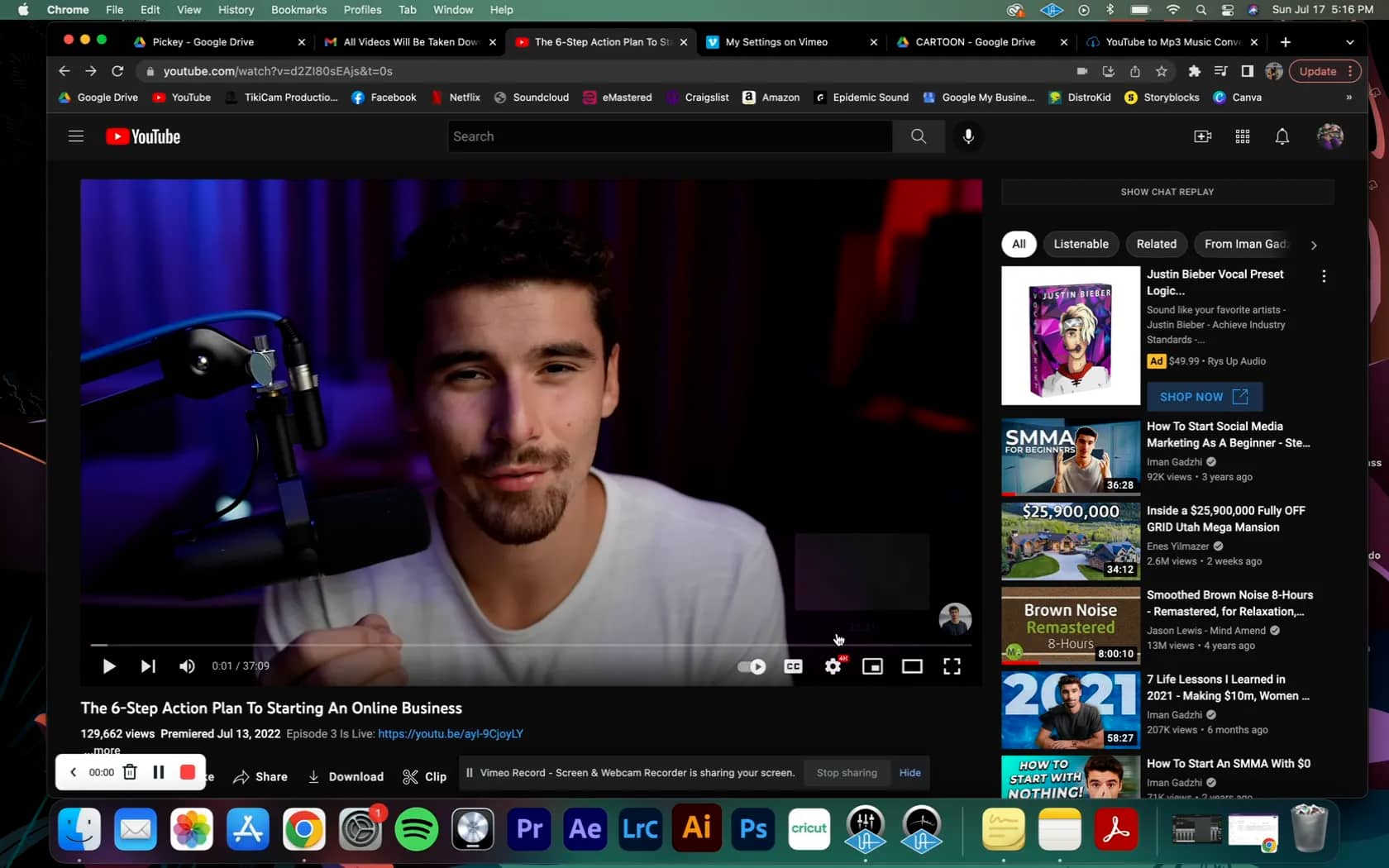Launch Premiere Pro from the Dock
Viewport: 1389px width, 868px height.
[x=529, y=829]
